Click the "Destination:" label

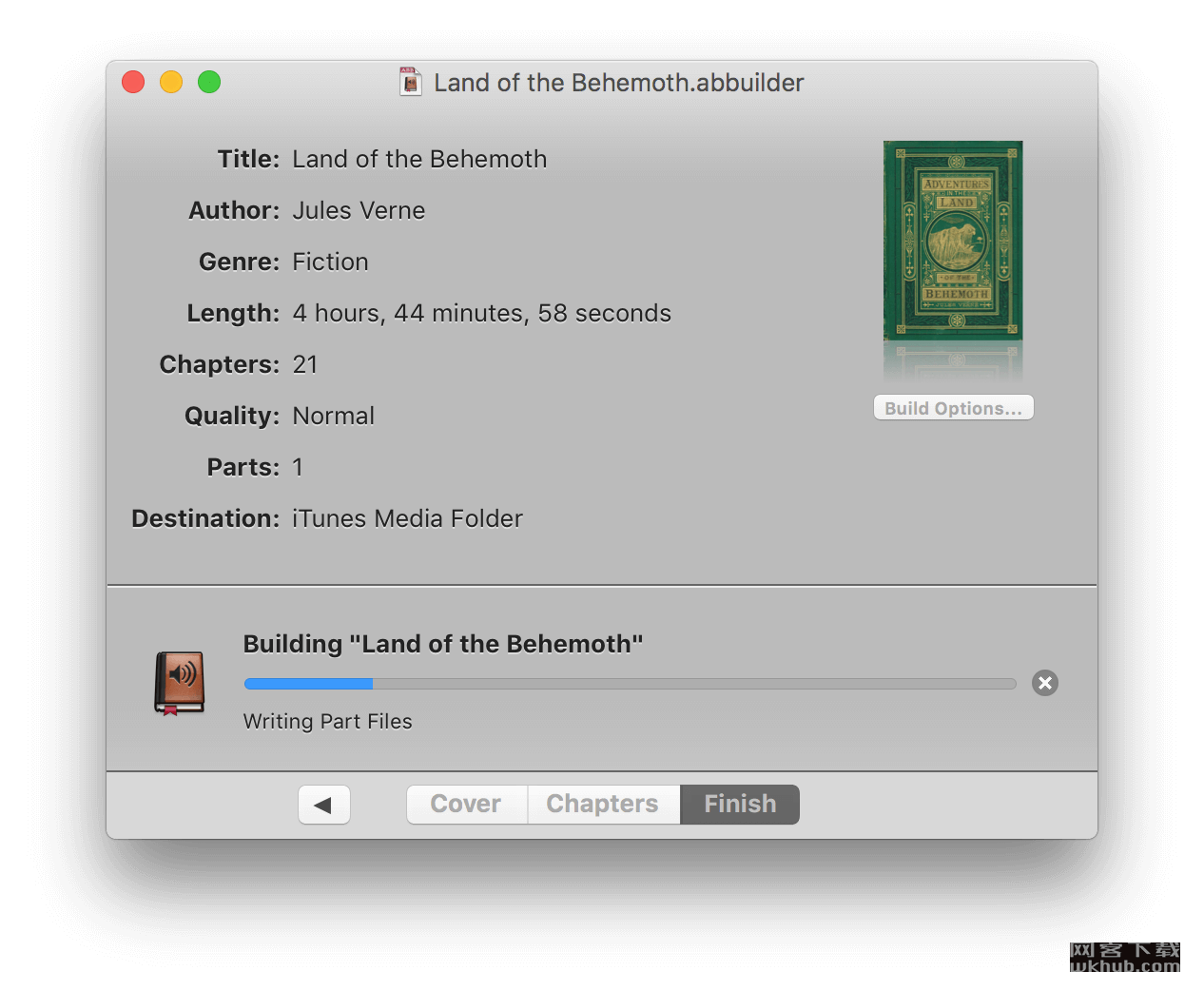pyautogui.click(x=205, y=518)
